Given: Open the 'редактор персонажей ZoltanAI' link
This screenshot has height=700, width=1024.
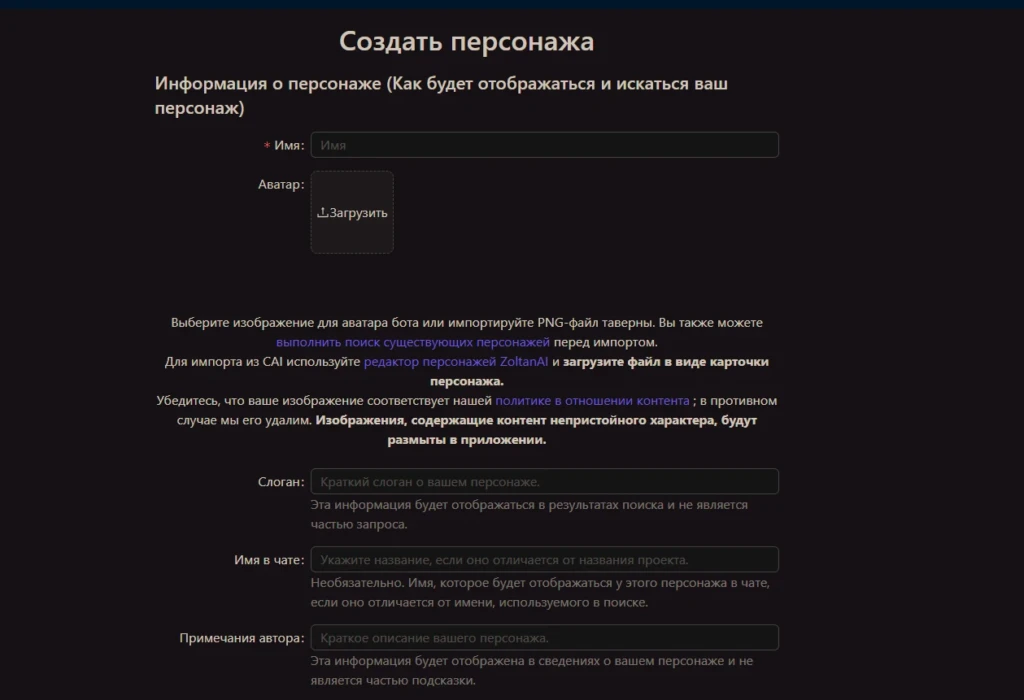Looking at the screenshot, I should (456, 361).
